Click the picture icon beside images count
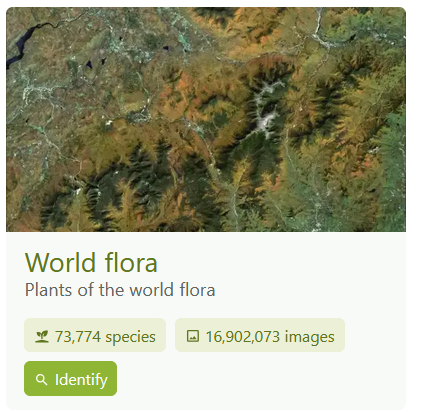Image resolution: width=425 pixels, height=412 pixels. [193, 336]
